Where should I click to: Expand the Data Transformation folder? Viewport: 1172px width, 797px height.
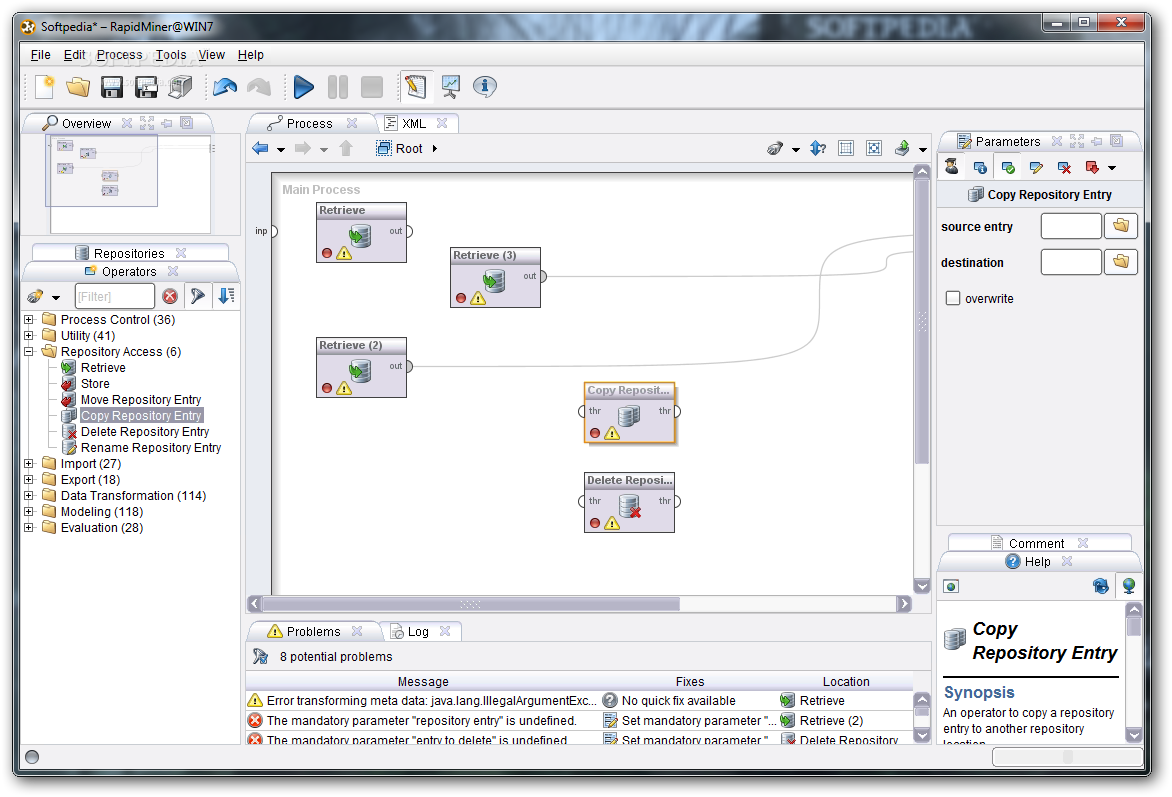[29, 496]
